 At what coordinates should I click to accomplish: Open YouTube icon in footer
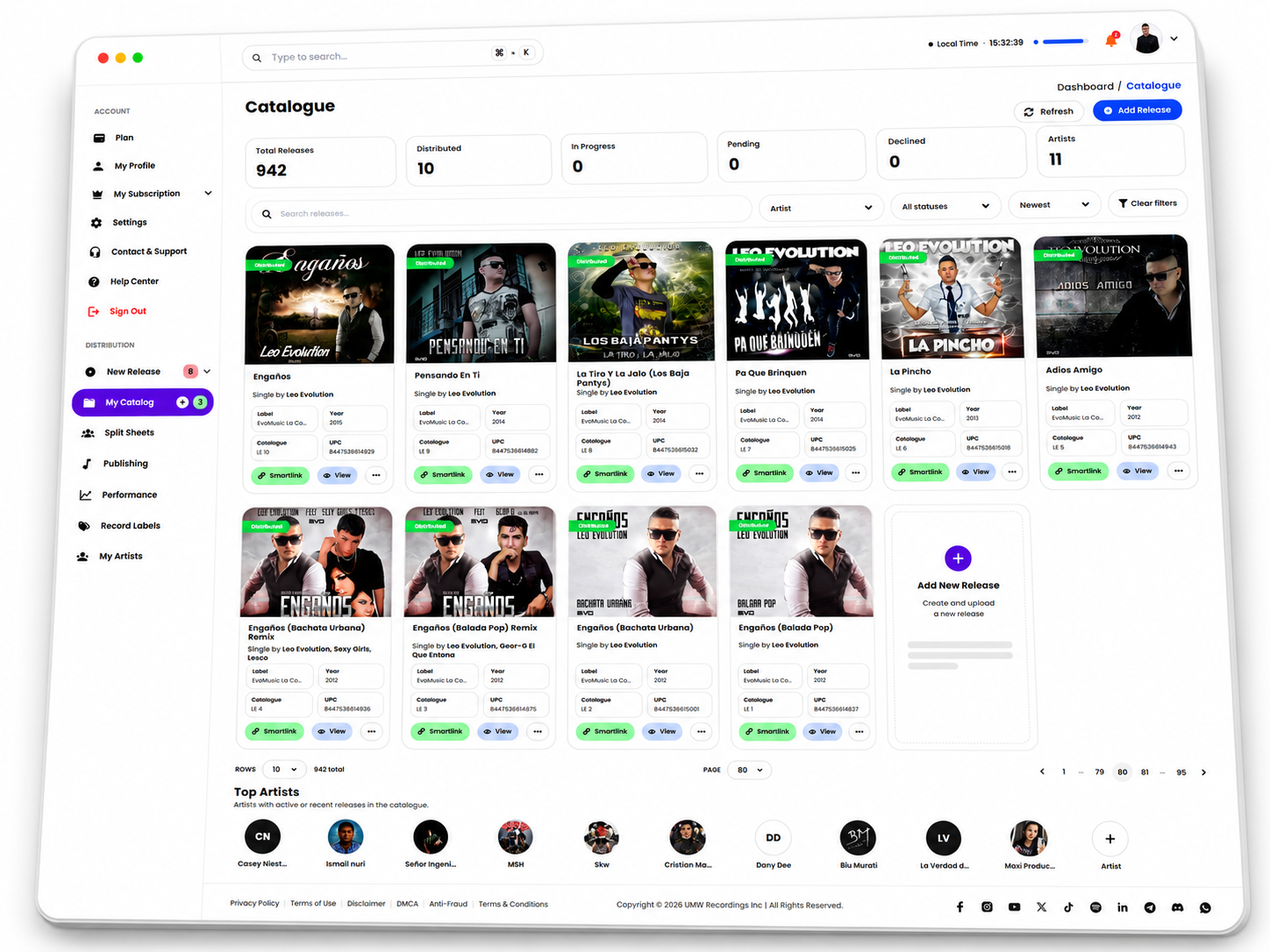pos(1014,906)
